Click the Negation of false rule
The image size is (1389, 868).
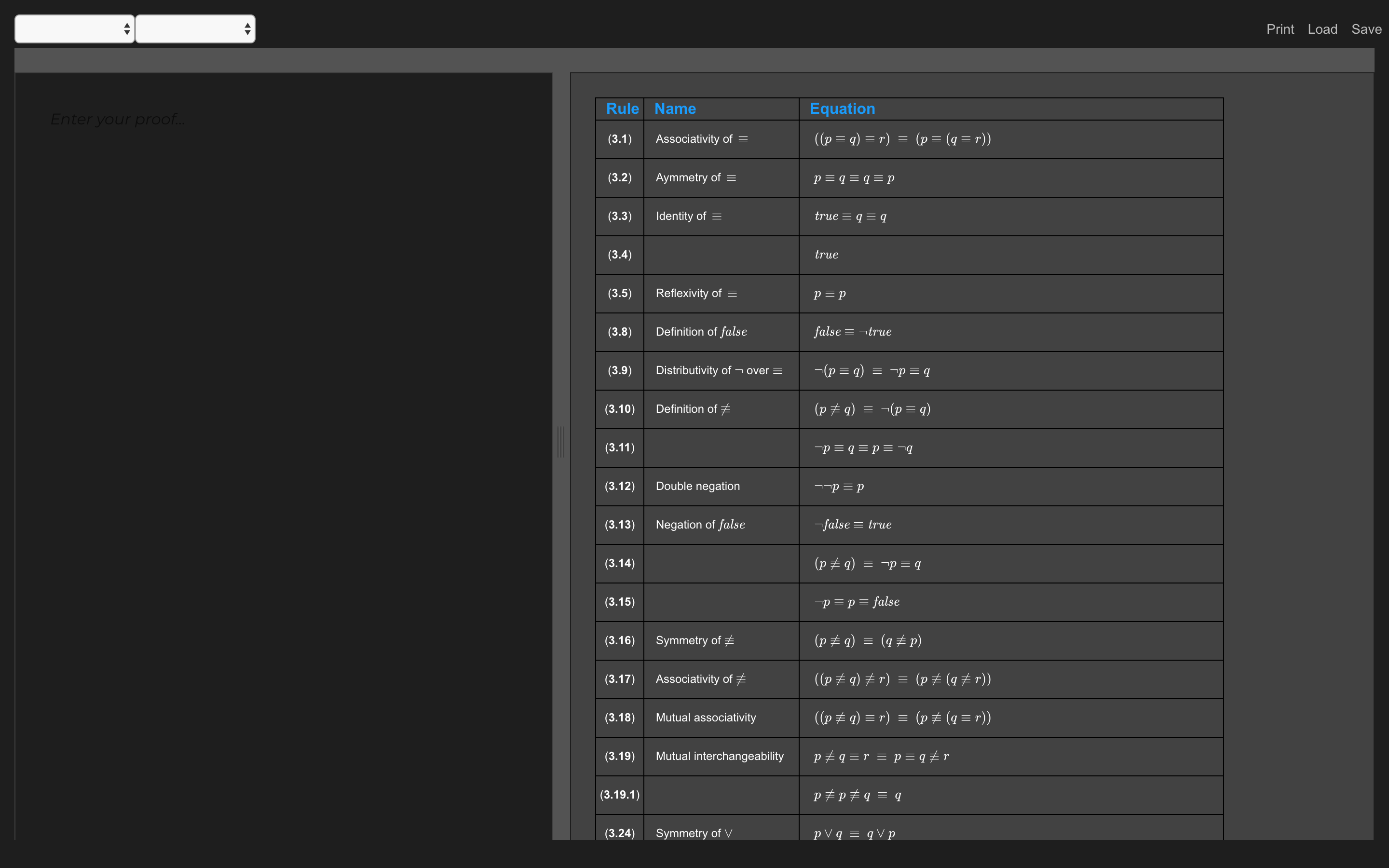(700, 525)
